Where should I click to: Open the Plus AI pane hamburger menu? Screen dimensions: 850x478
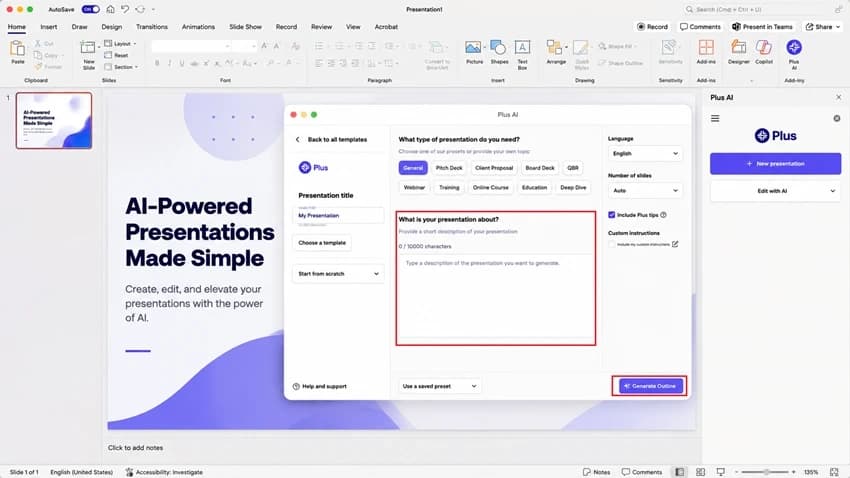point(715,118)
